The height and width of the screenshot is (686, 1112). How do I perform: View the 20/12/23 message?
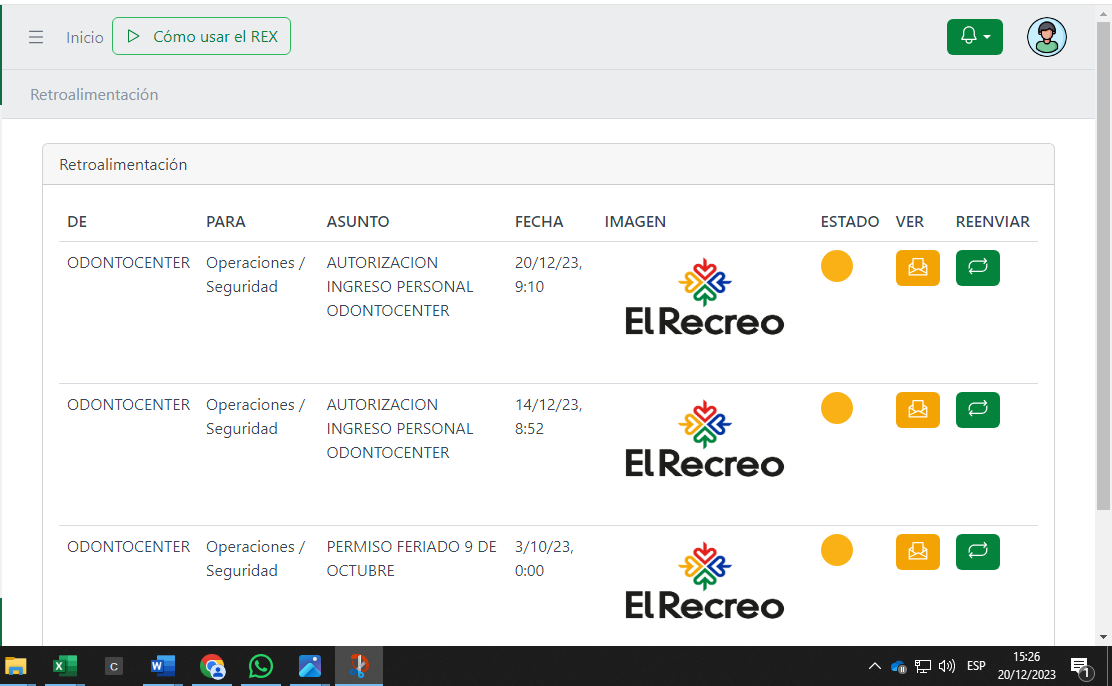[918, 268]
